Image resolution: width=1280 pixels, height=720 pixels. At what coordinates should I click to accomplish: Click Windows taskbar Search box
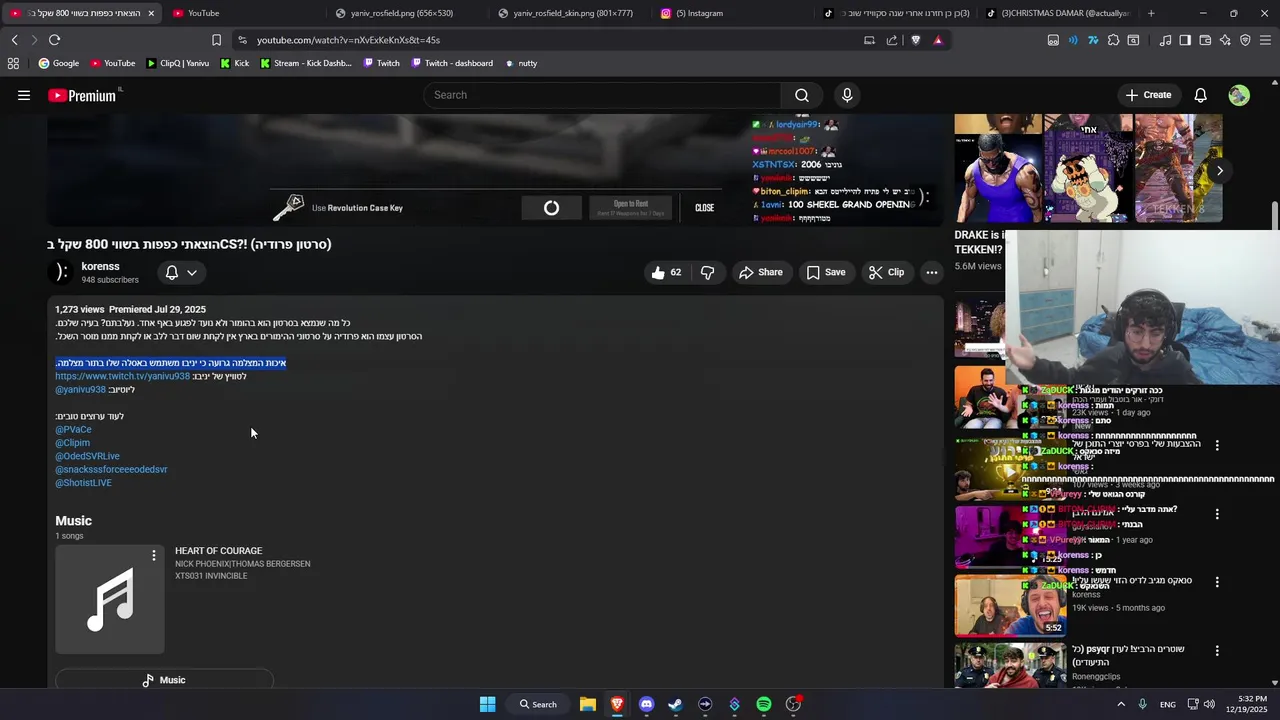coord(538,704)
